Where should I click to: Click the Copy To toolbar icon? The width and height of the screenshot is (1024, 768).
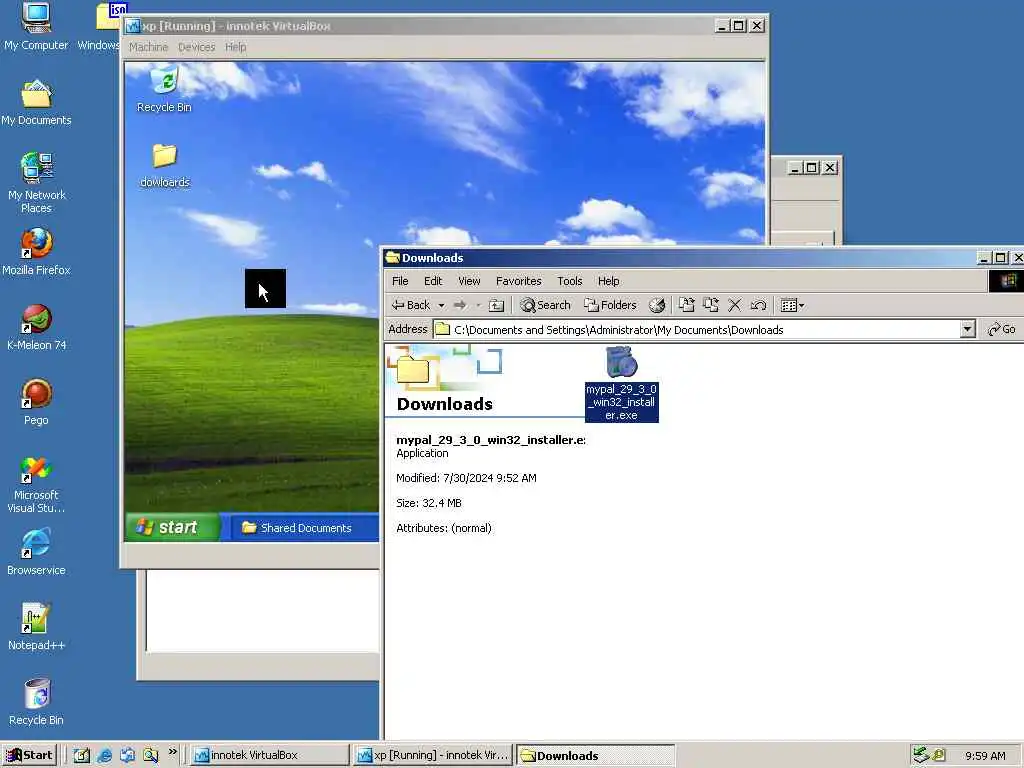click(x=711, y=305)
